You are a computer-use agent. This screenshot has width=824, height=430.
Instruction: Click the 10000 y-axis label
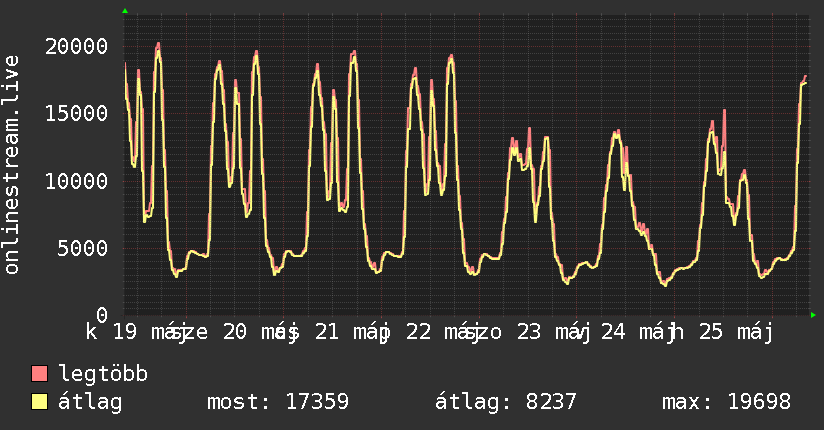pos(77,181)
